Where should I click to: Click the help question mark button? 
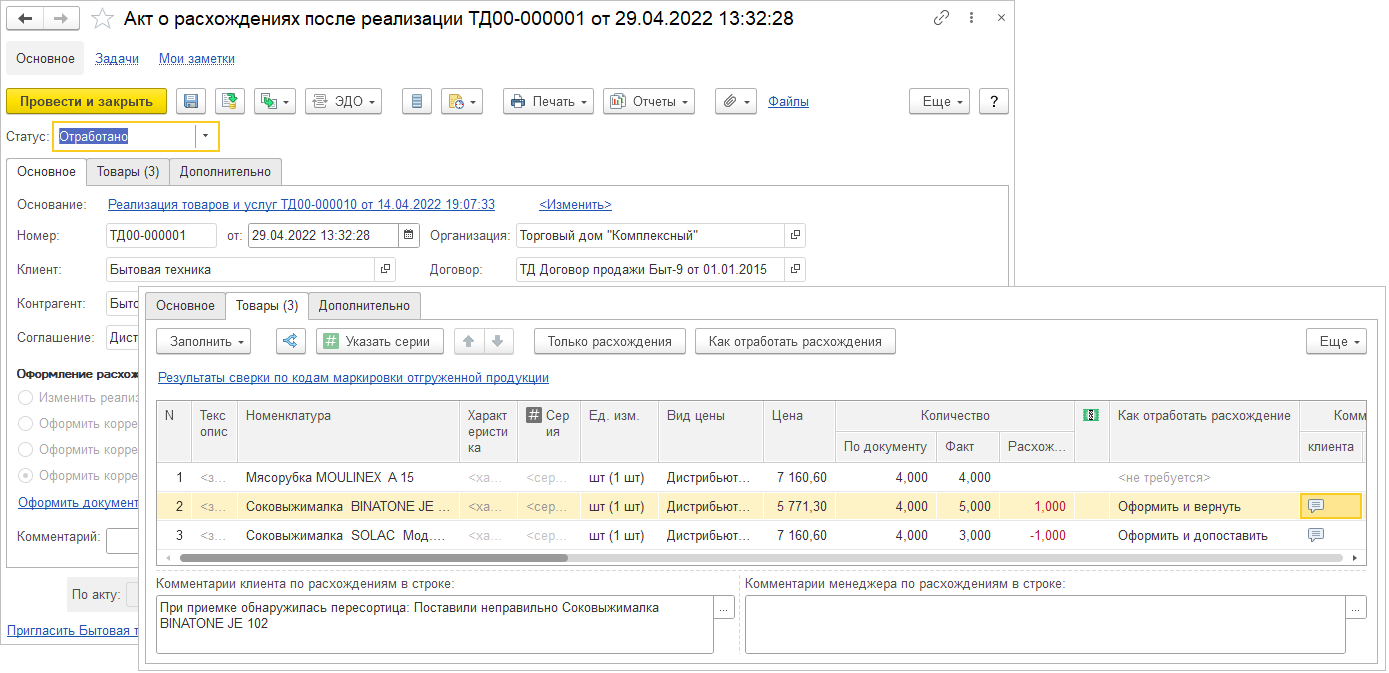(x=993, y=101)
